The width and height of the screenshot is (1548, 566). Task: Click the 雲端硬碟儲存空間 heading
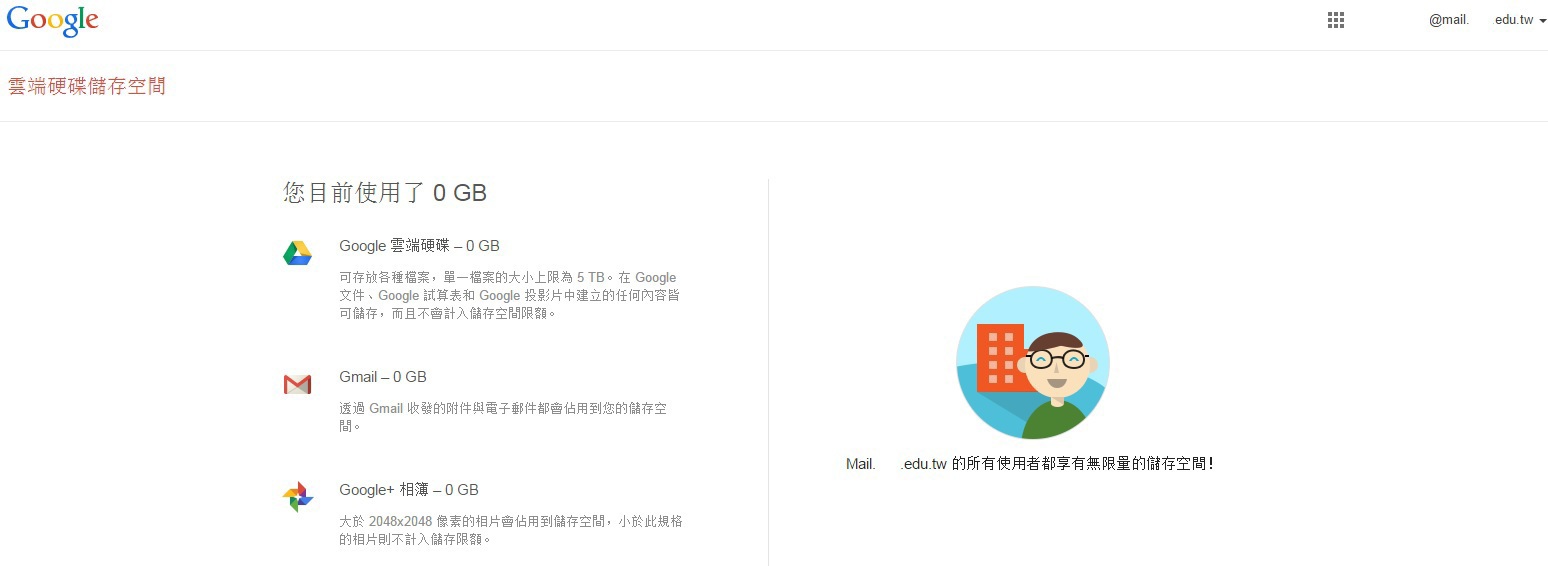pyautogui.click(x=87, y=86)
